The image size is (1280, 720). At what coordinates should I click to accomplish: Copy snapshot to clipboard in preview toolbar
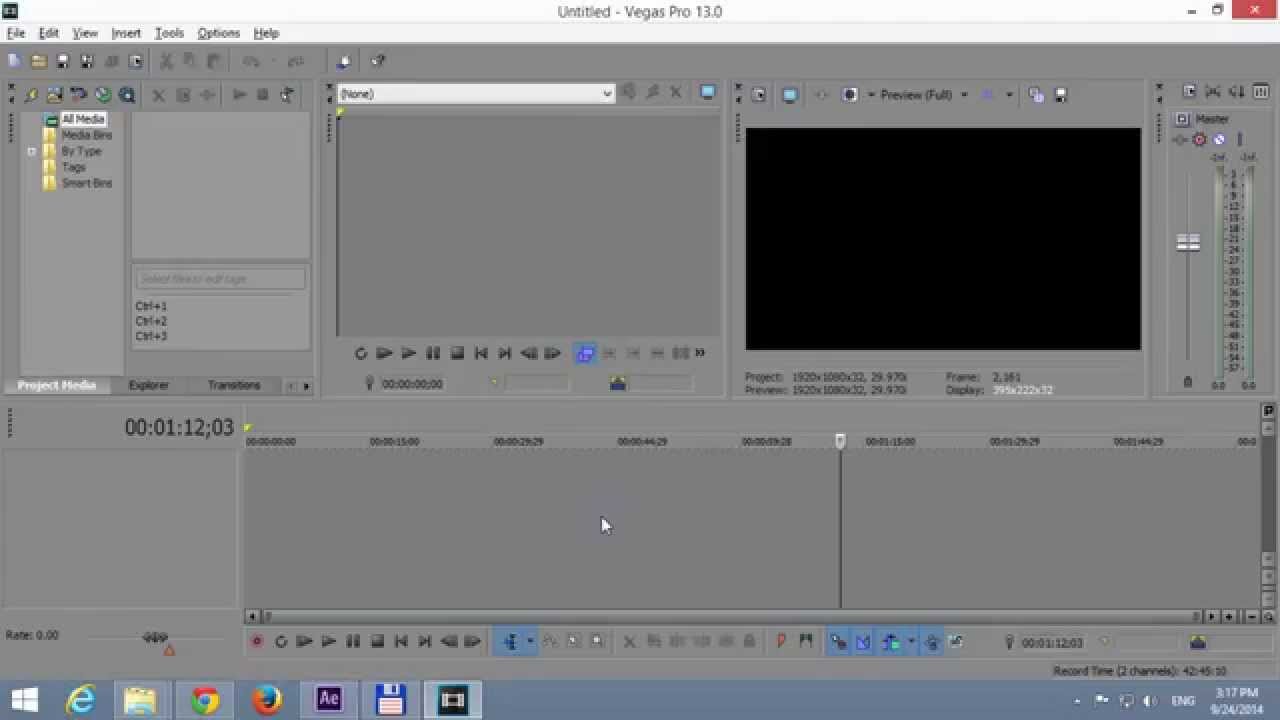click(x=1036, y=95)
